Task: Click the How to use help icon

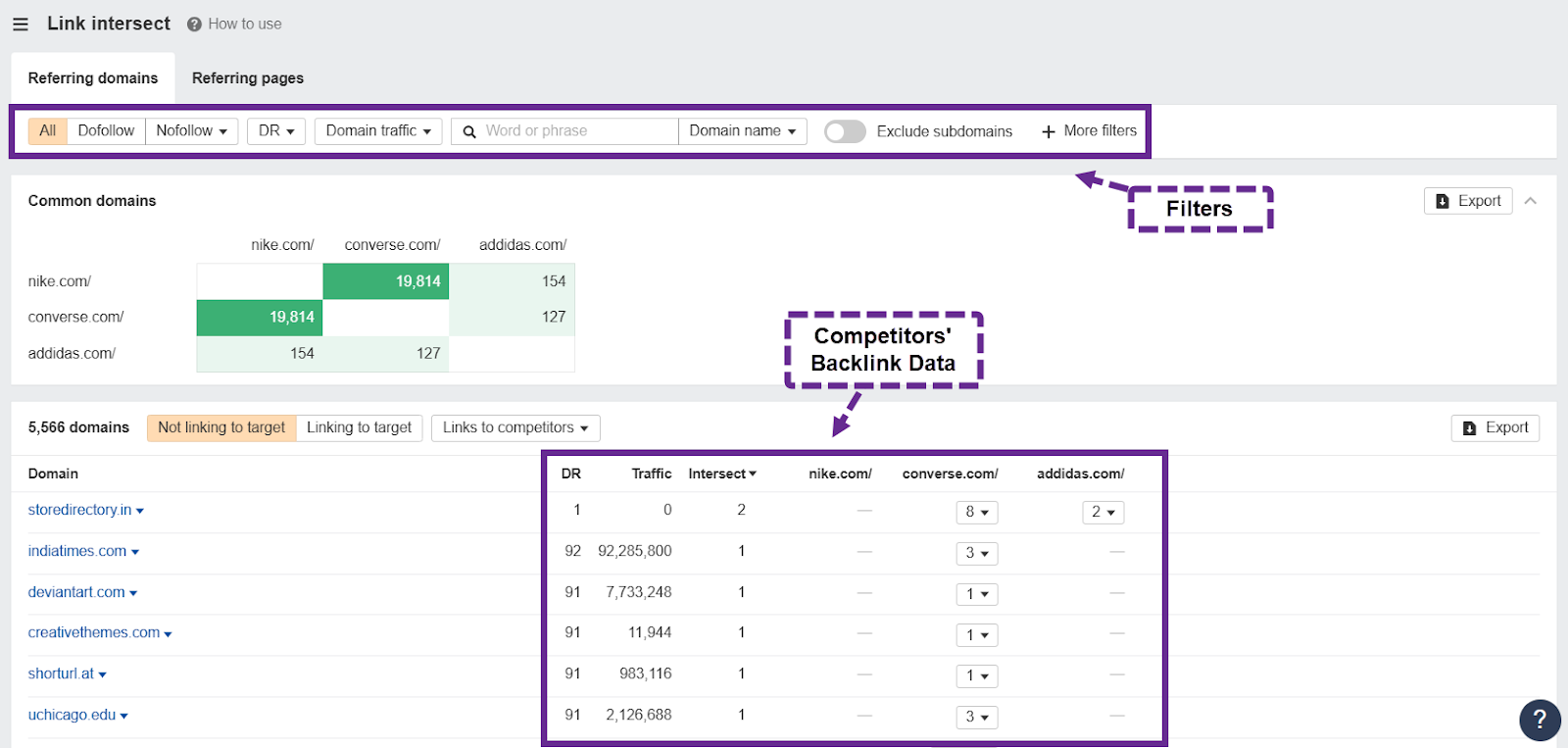Action: 194,25
